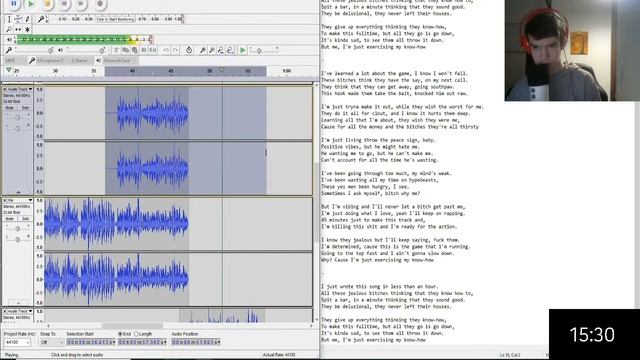The width and height of the screenshot is (640, 360).
Task: Click the playhead marker on the timeline ruler
Action: (222, 70)
